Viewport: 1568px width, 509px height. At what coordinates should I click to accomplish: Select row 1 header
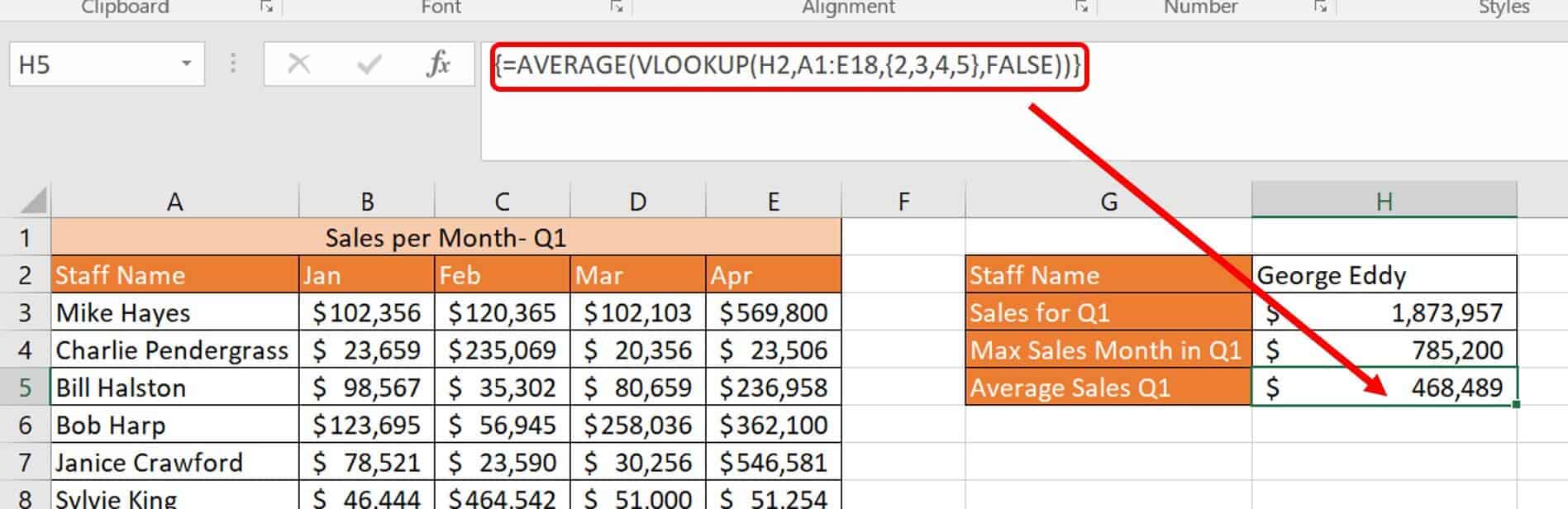point(25,238)
